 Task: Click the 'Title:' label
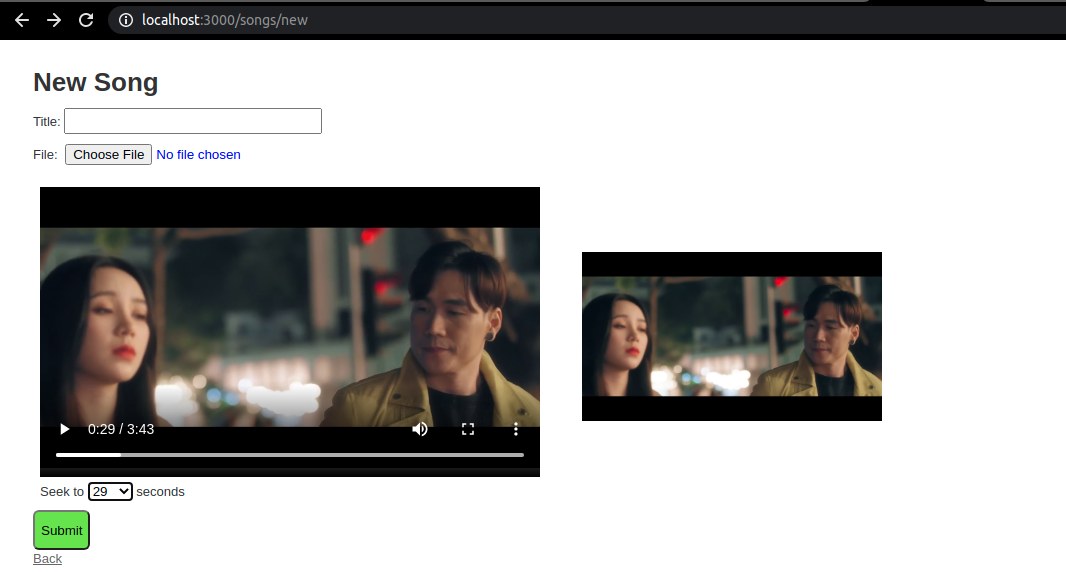(x=46, y=122)
